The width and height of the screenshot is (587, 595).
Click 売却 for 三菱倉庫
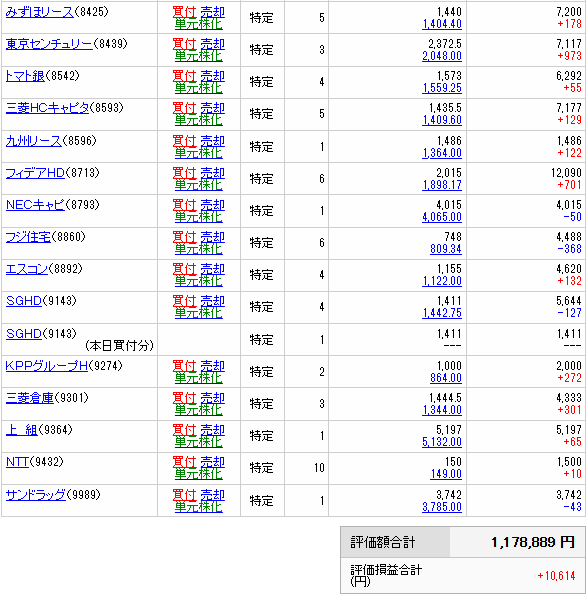[x=212, y=398]
